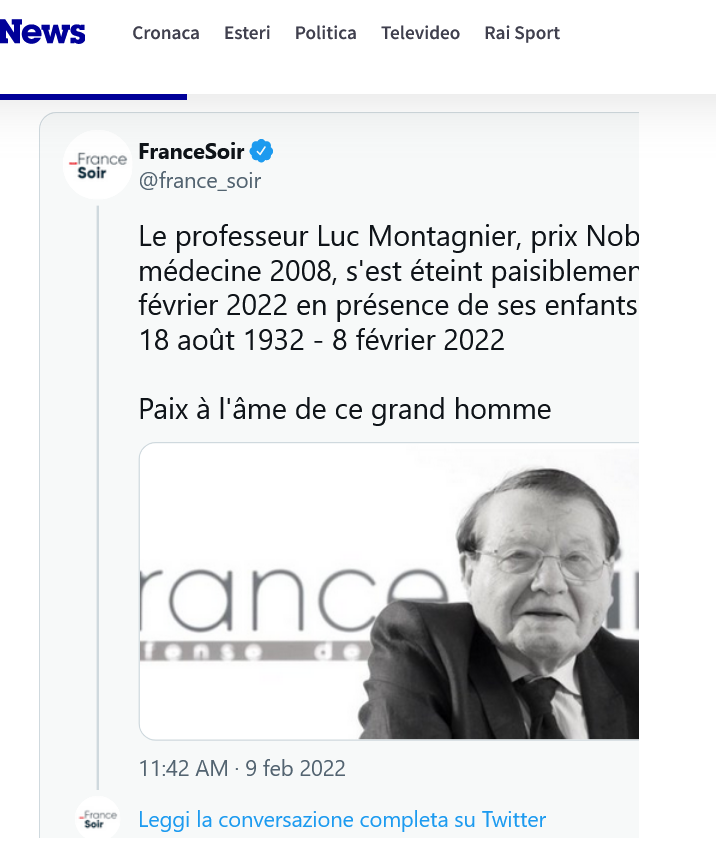This screenshot has width=716, height=859.
Task: Click the "Paix à l'âme de ce grand homme" line
Action: pos(345,409)
